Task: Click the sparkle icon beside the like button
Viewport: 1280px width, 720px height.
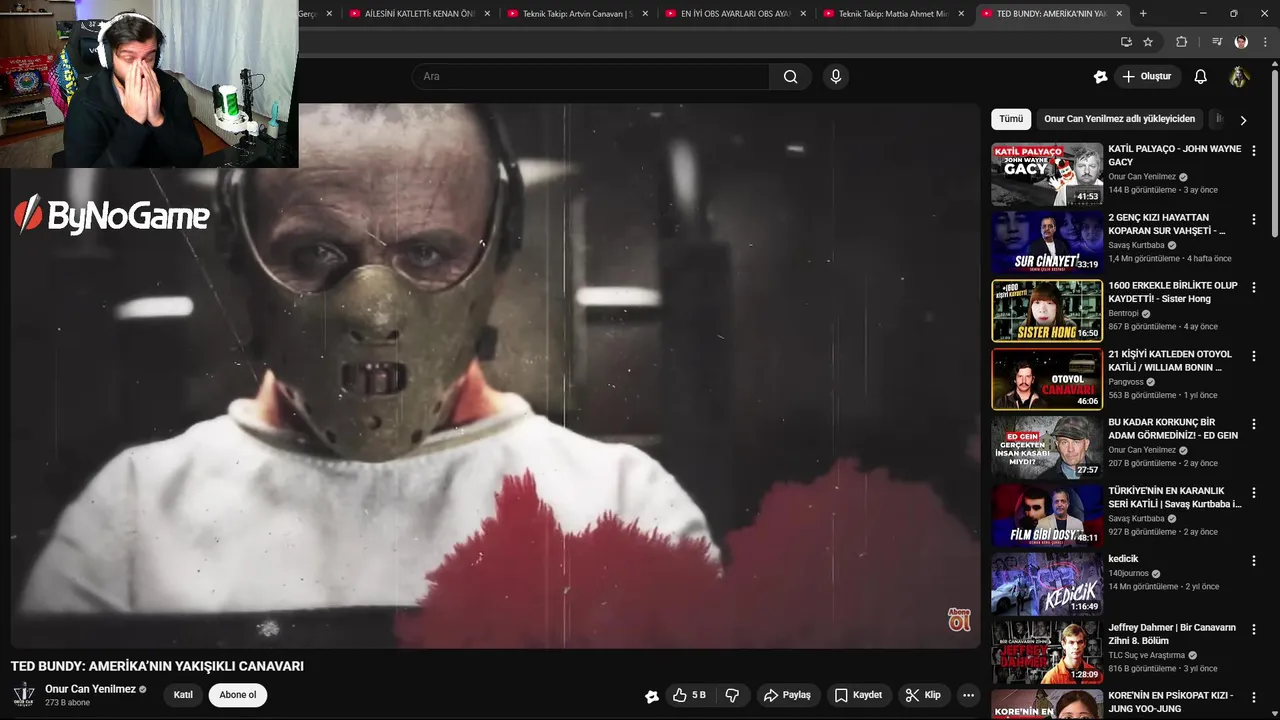Action: pos(652,696)
